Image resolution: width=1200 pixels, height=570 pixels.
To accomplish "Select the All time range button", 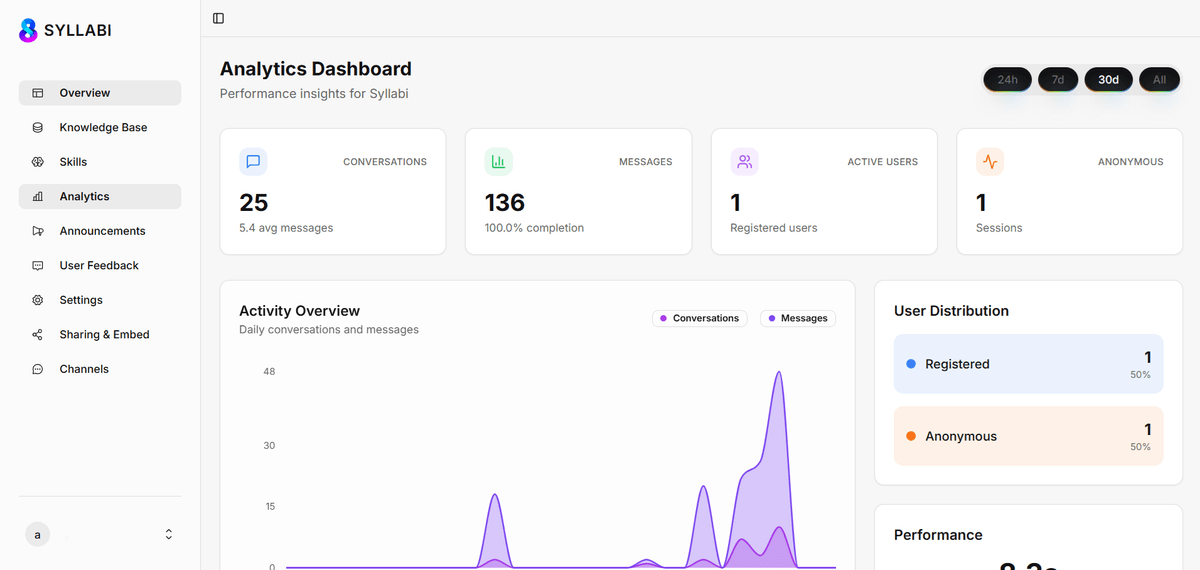I will (x=1159, y=79).
